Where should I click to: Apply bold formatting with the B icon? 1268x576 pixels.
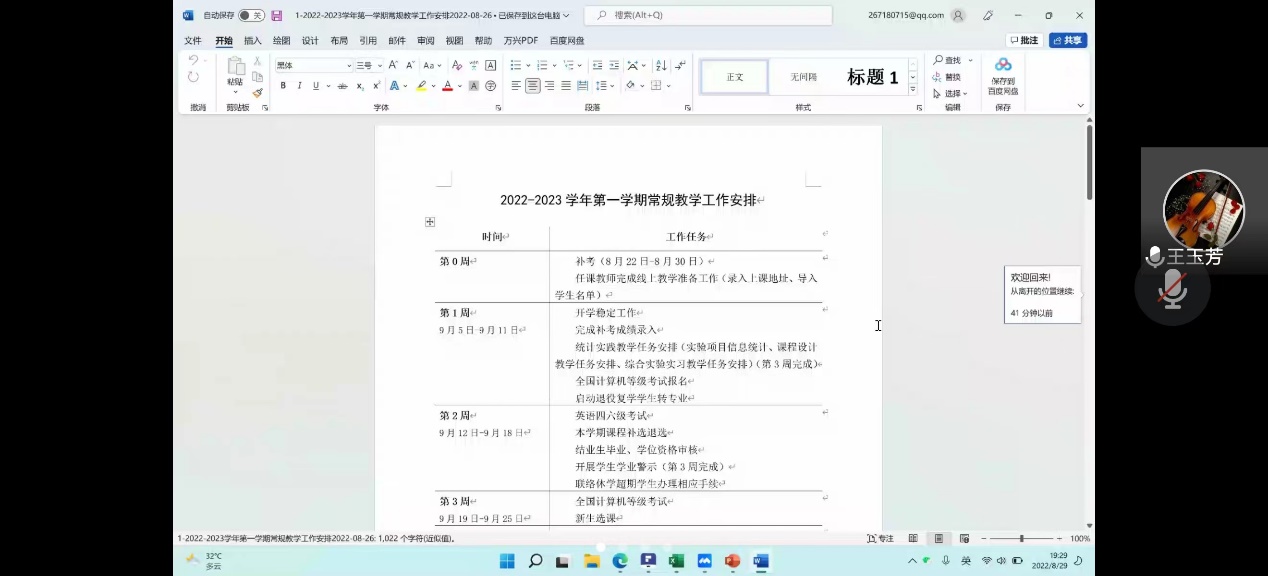tap(283, 86)
